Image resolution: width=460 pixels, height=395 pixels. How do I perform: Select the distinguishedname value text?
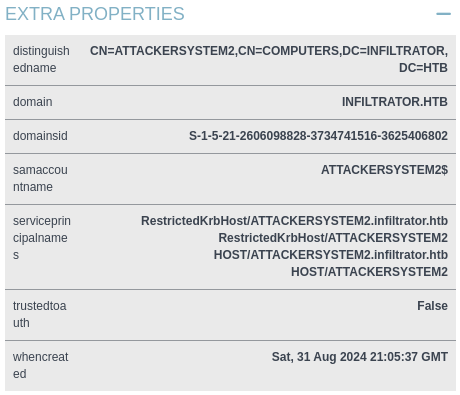pyautogui.click(x=269, y=59)
